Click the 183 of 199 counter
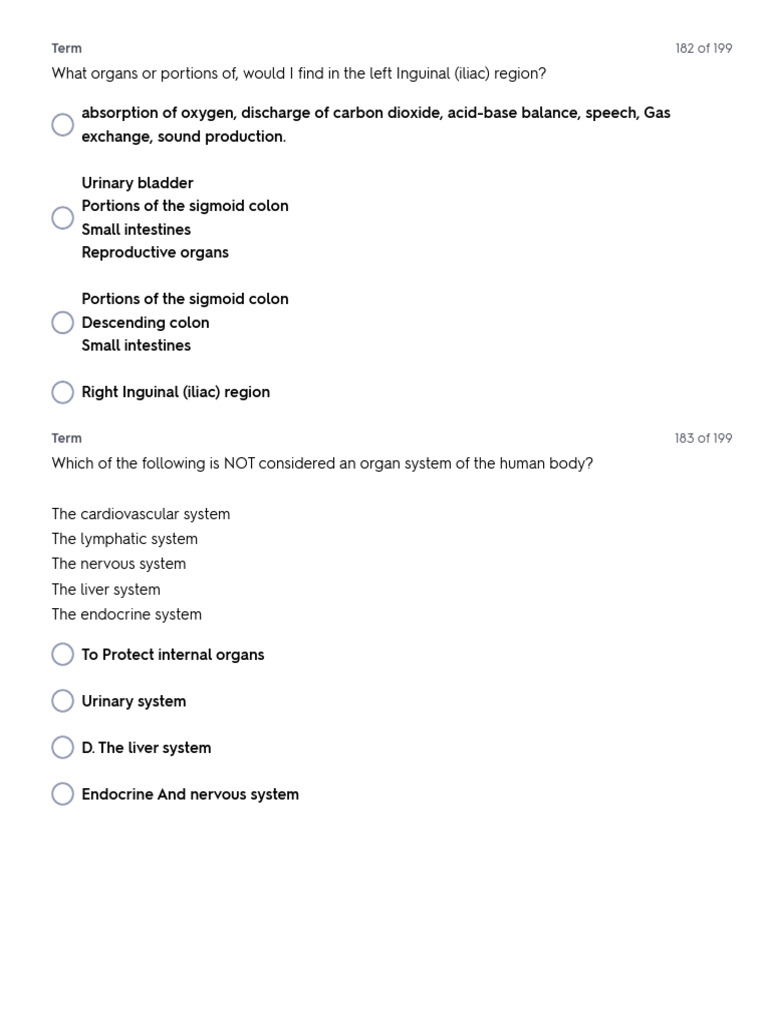 703,438
